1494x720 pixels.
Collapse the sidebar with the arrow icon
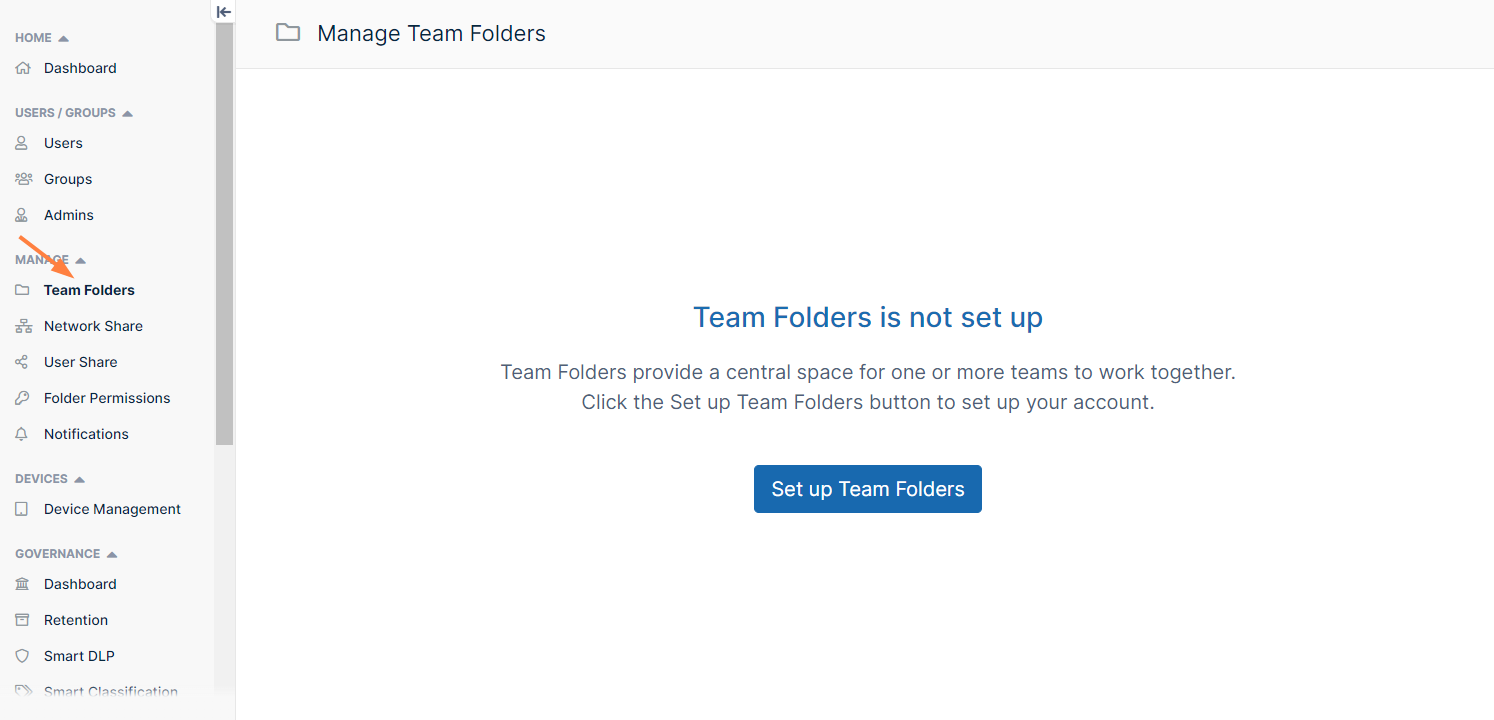222,11
